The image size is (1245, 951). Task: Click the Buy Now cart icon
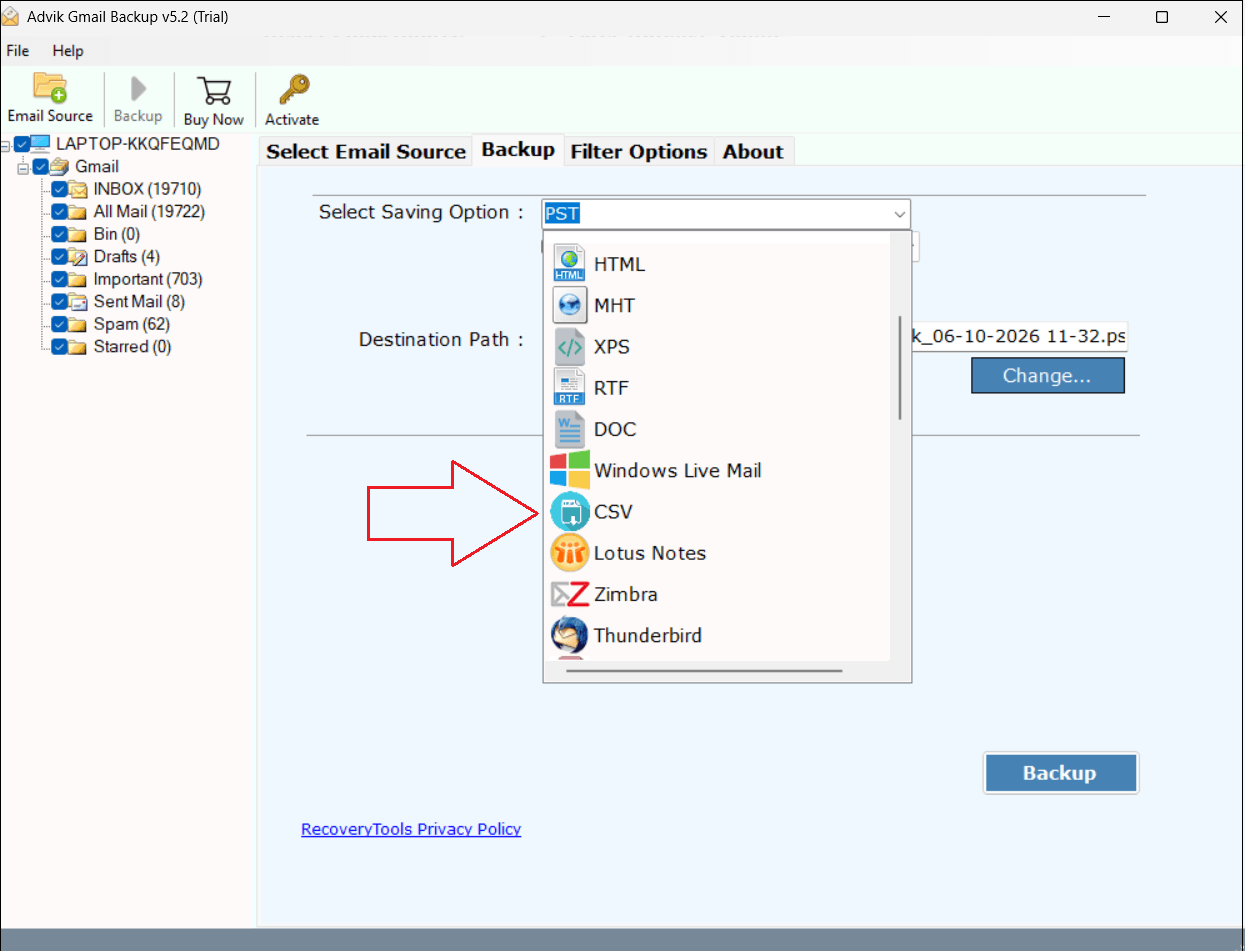pyautogui.click(x=213, y=90)
